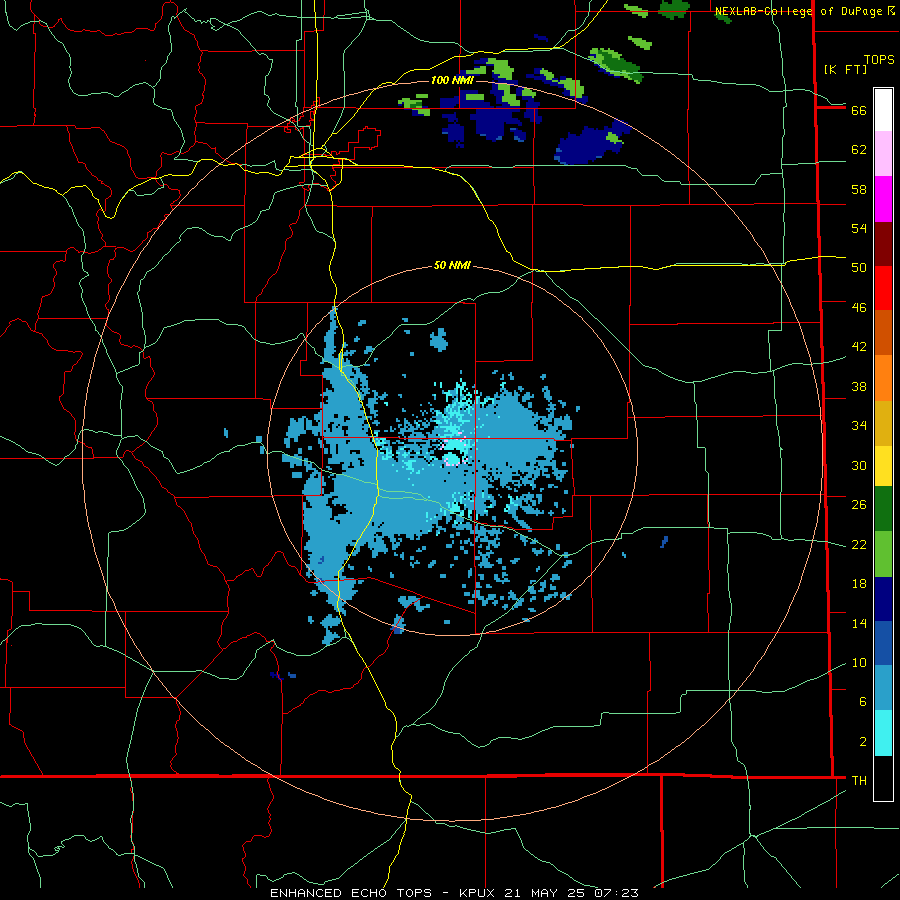Click the yellow swatch near 30
Image resolution: width=900 pixels, height=900 pixels.
tap(883, 466)
